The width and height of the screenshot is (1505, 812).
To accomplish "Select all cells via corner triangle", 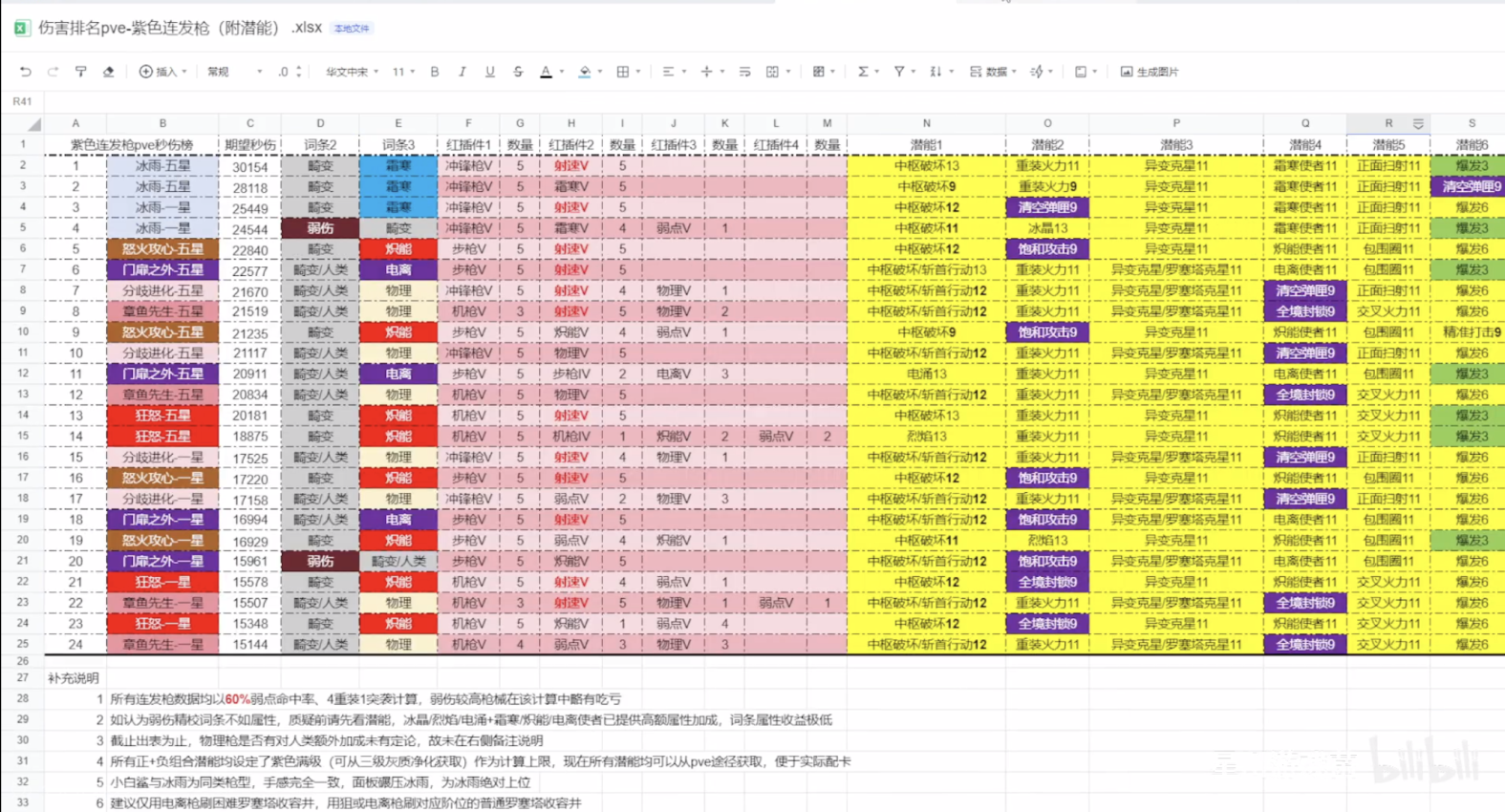I will [33, 124].
